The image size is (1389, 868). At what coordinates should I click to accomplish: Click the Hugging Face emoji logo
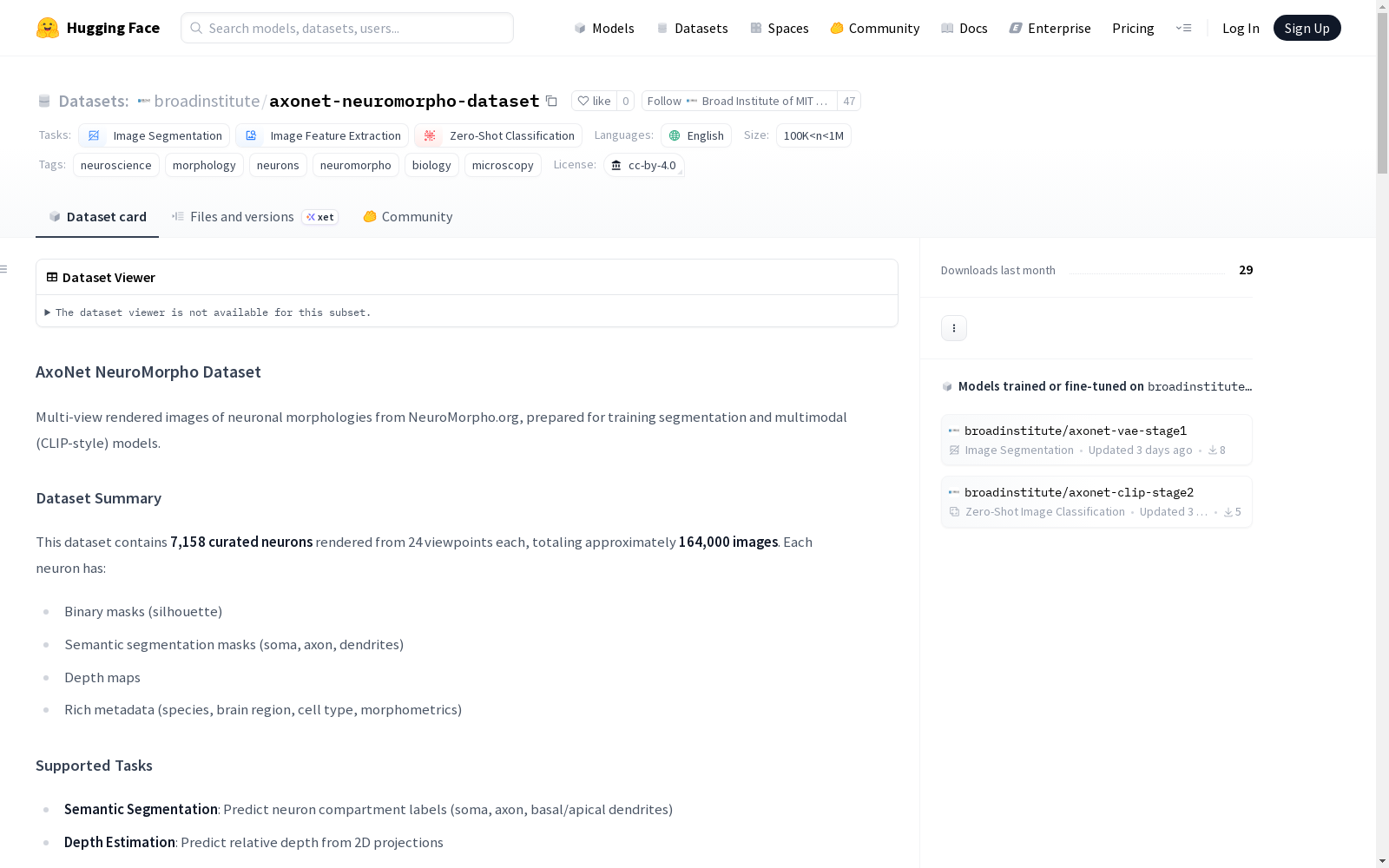point(48,28)
